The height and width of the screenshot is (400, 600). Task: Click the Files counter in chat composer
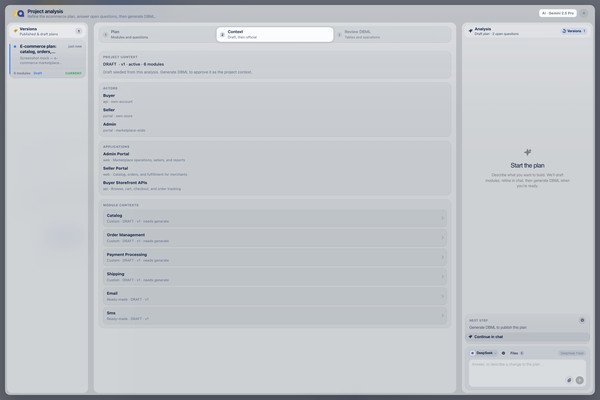(x=517, y=353)
